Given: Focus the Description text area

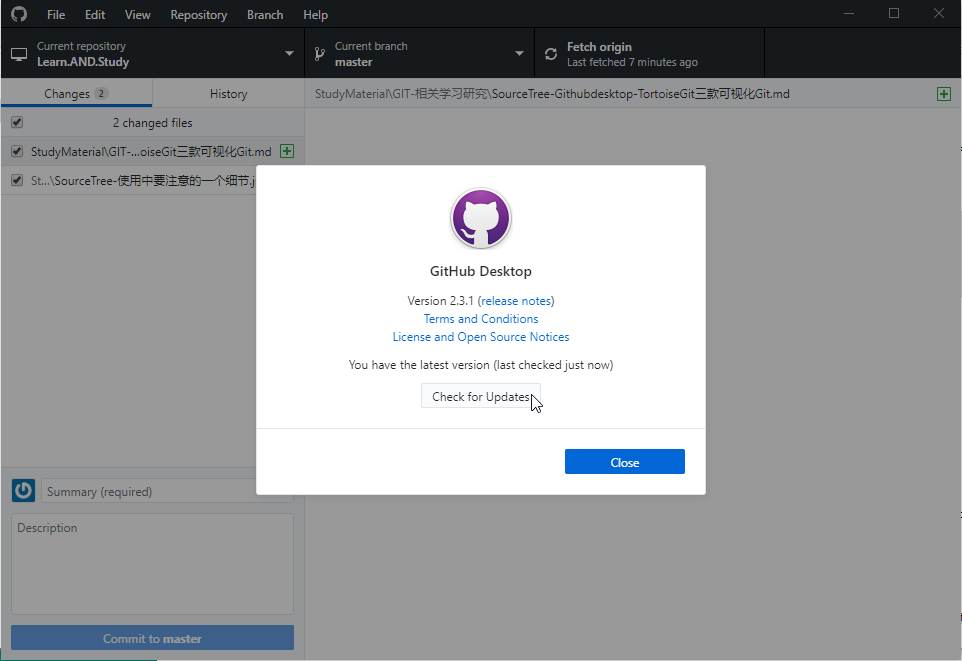Looking at the screenshot, I should pos(152,564).
